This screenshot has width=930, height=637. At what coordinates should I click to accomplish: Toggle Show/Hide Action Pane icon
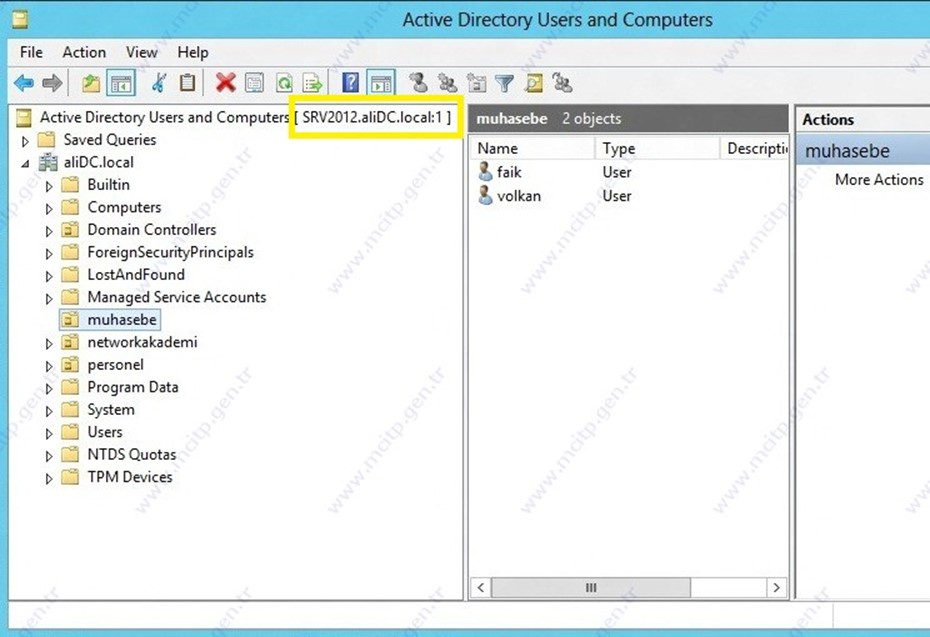click(x=381, y=83)
